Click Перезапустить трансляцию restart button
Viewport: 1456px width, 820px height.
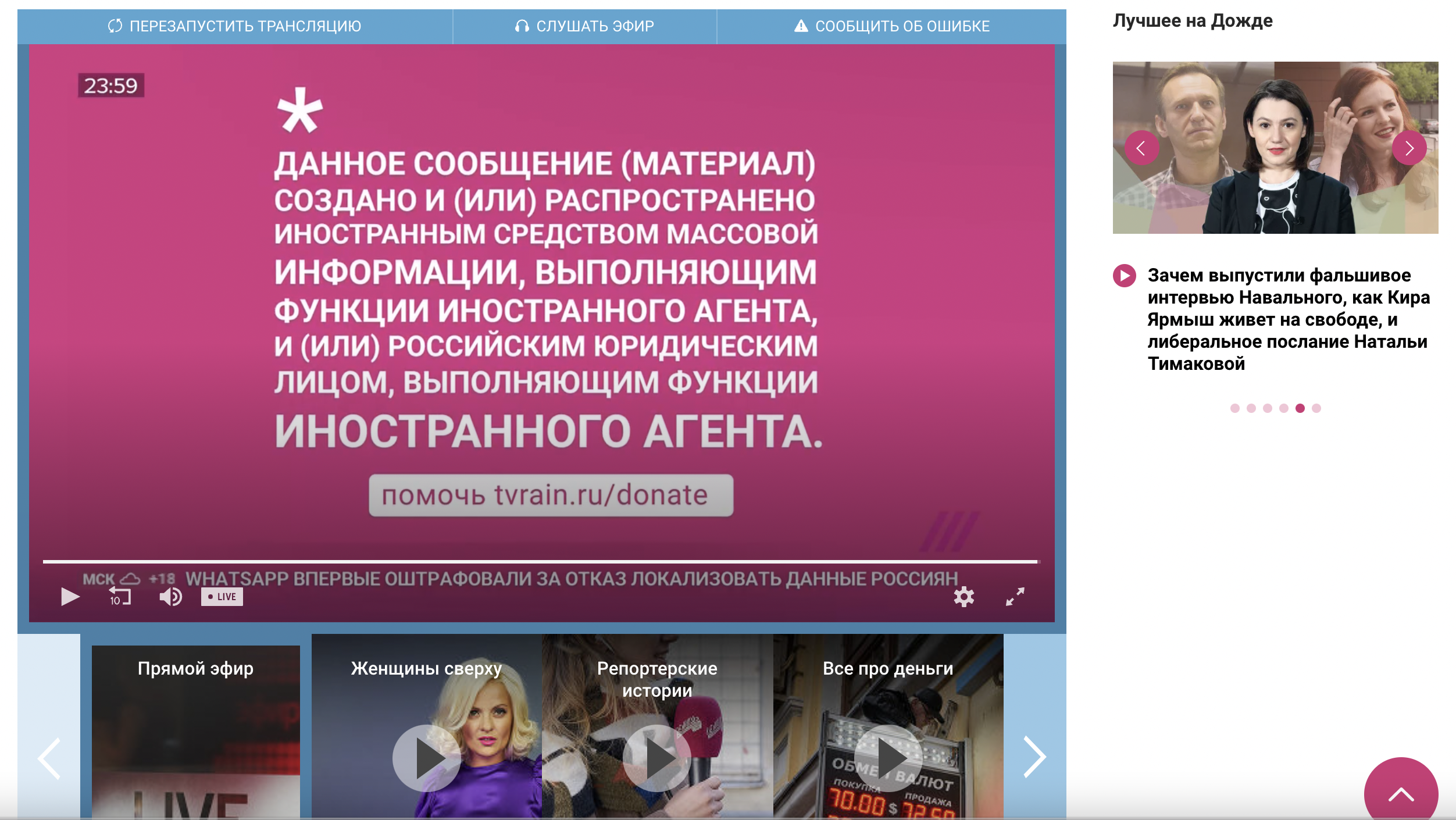[x=235, y=26]
